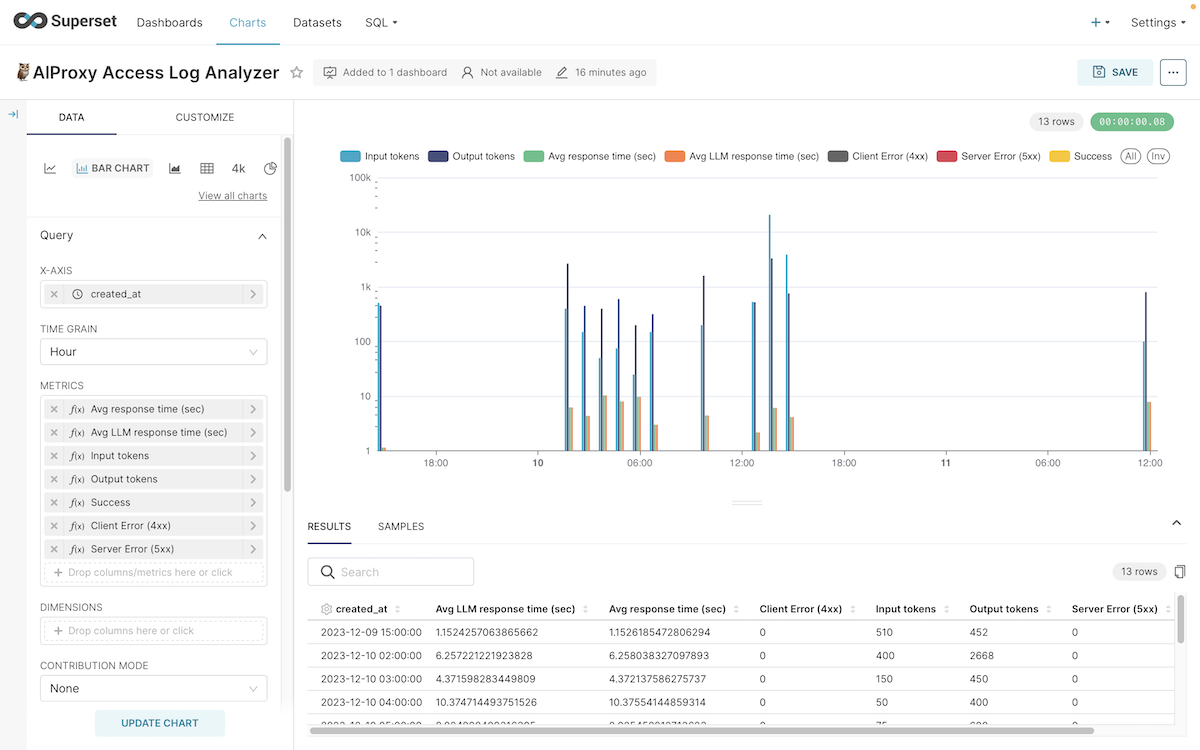Switch visualization to Area Chart
Viewport: 1200px width, 750px height.
tap(173, 168)
